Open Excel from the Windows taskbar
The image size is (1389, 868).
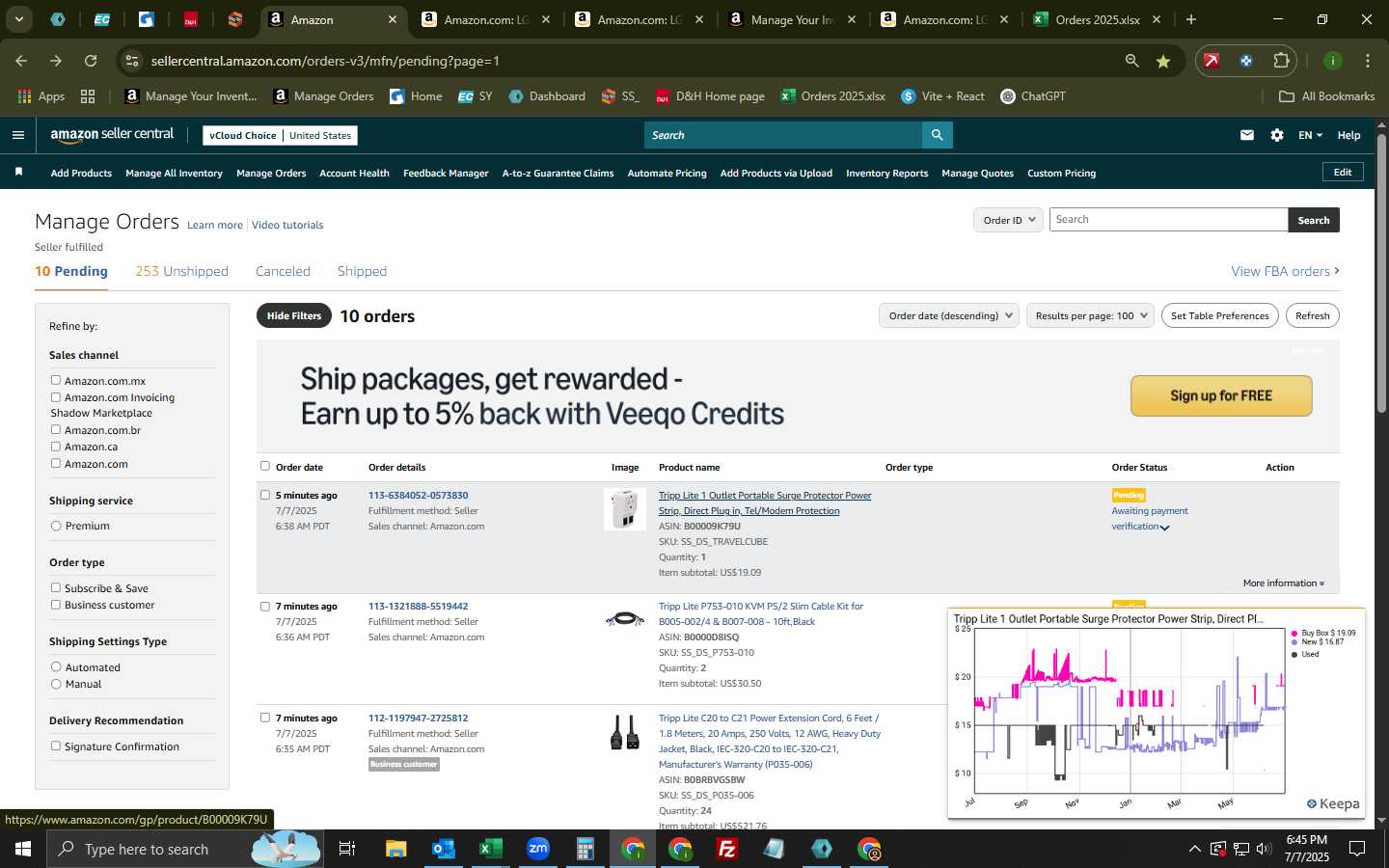tap(490, 849)
